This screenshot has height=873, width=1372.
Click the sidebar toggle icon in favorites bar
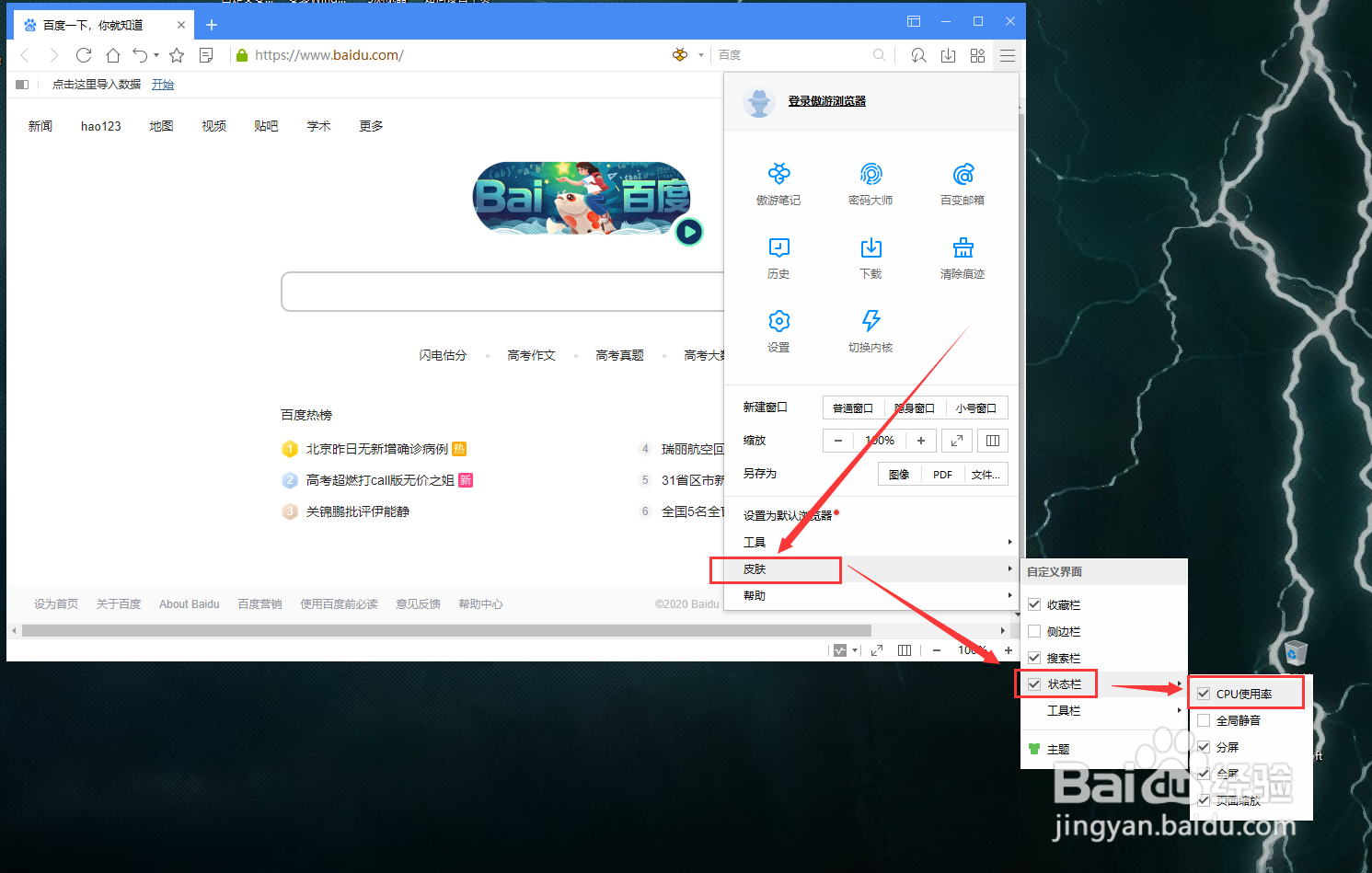click(22, 85)
